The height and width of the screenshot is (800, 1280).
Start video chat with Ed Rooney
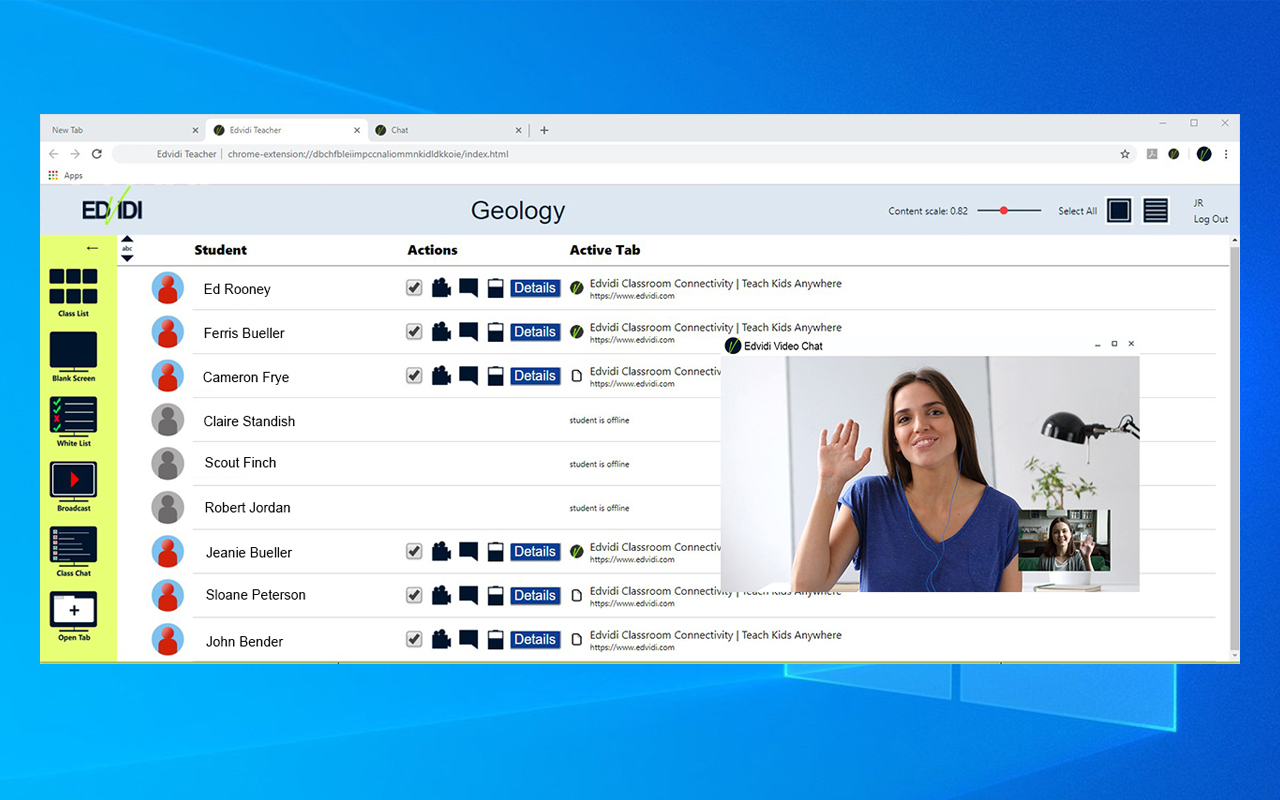441,288
